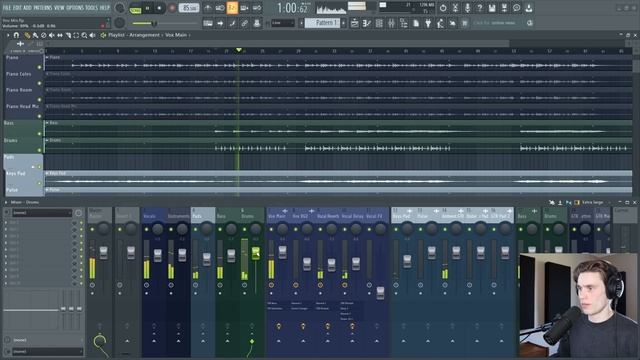
Task: Enable typing keyboard to piano
Action: tap(208, 23)
